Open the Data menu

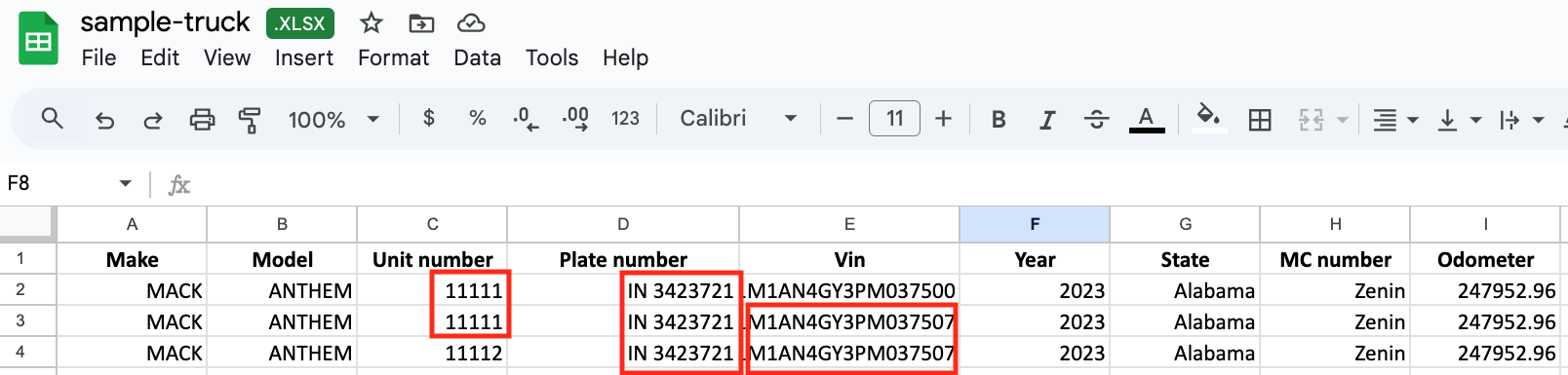tap(477, 58)
